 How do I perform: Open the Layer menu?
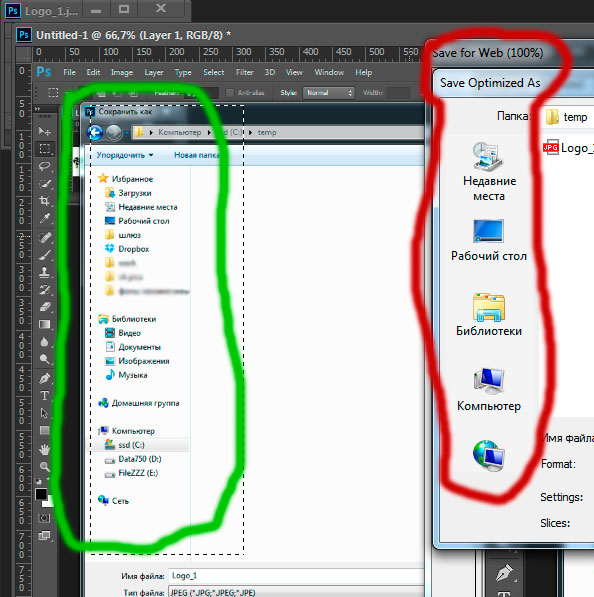point(154,72)
